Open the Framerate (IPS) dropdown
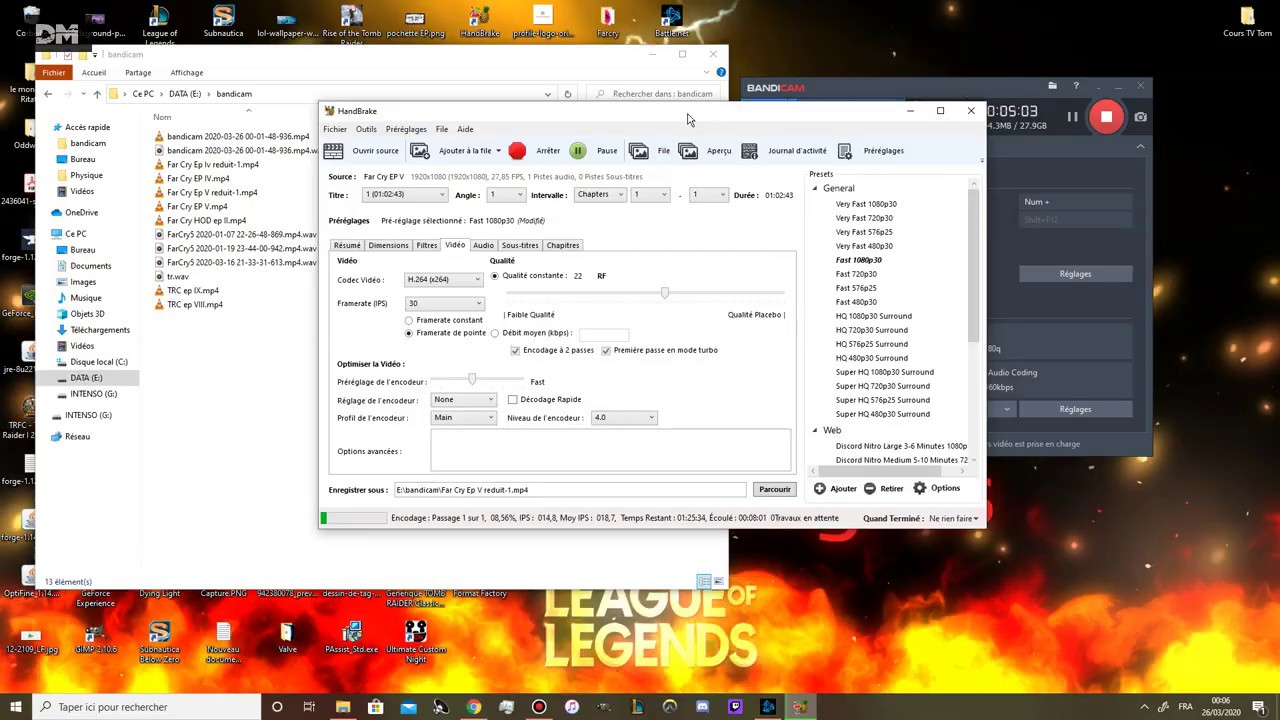1280x720 pixels. click(x=444, y=304)
